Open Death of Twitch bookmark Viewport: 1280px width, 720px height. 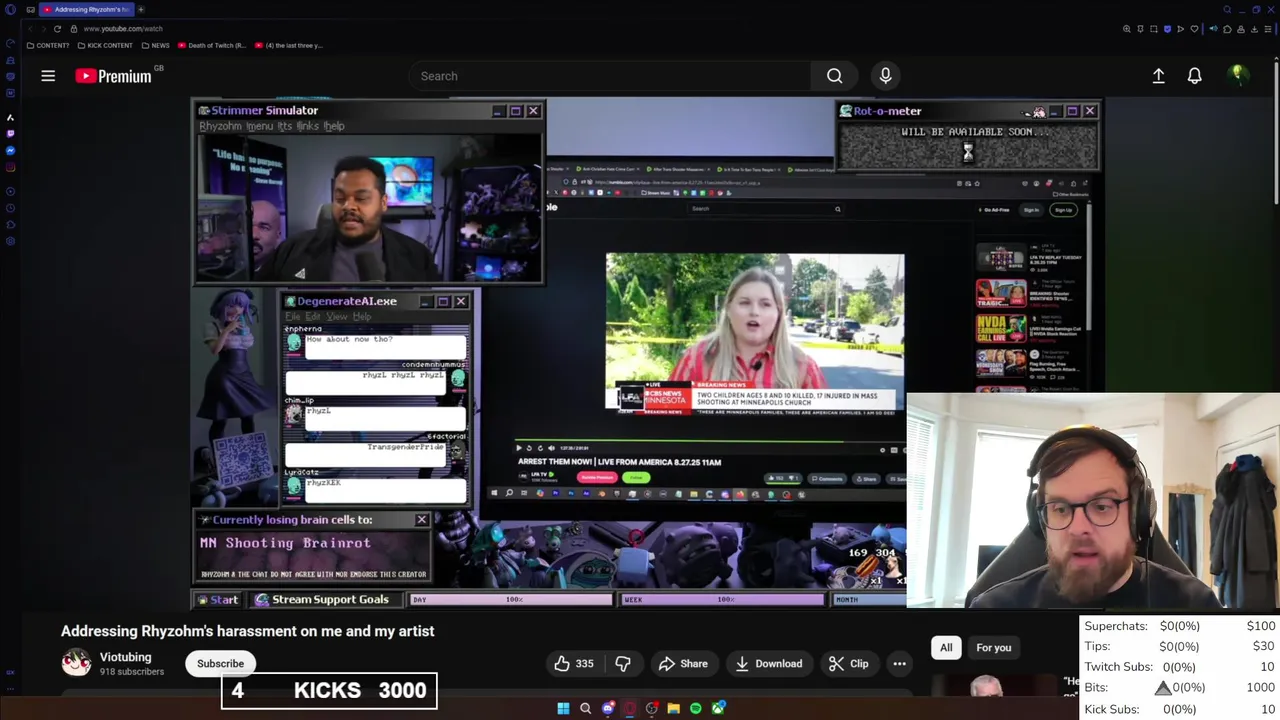[212, 45]
